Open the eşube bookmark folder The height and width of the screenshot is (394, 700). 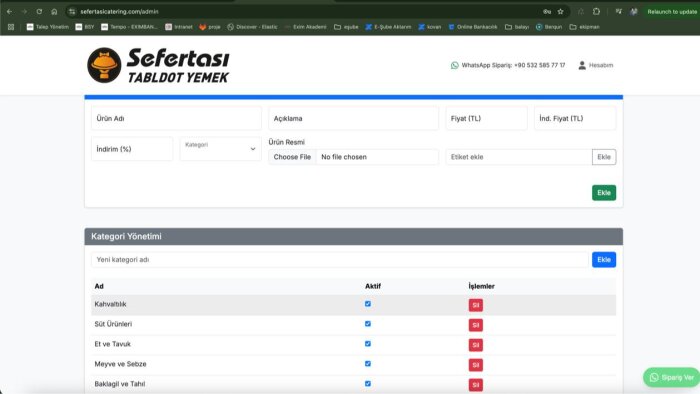tap(346, 27)
